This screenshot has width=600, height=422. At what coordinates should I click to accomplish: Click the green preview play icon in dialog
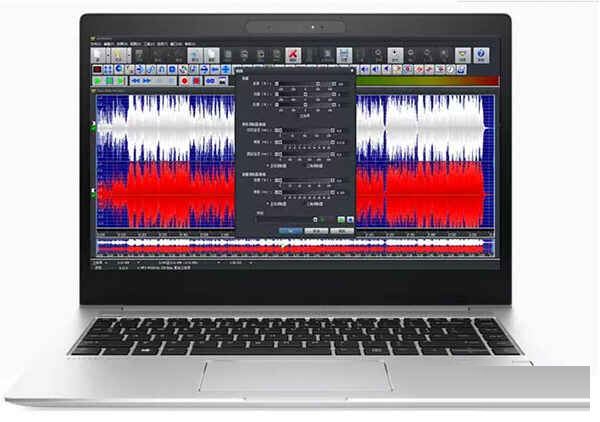[339, 218]
